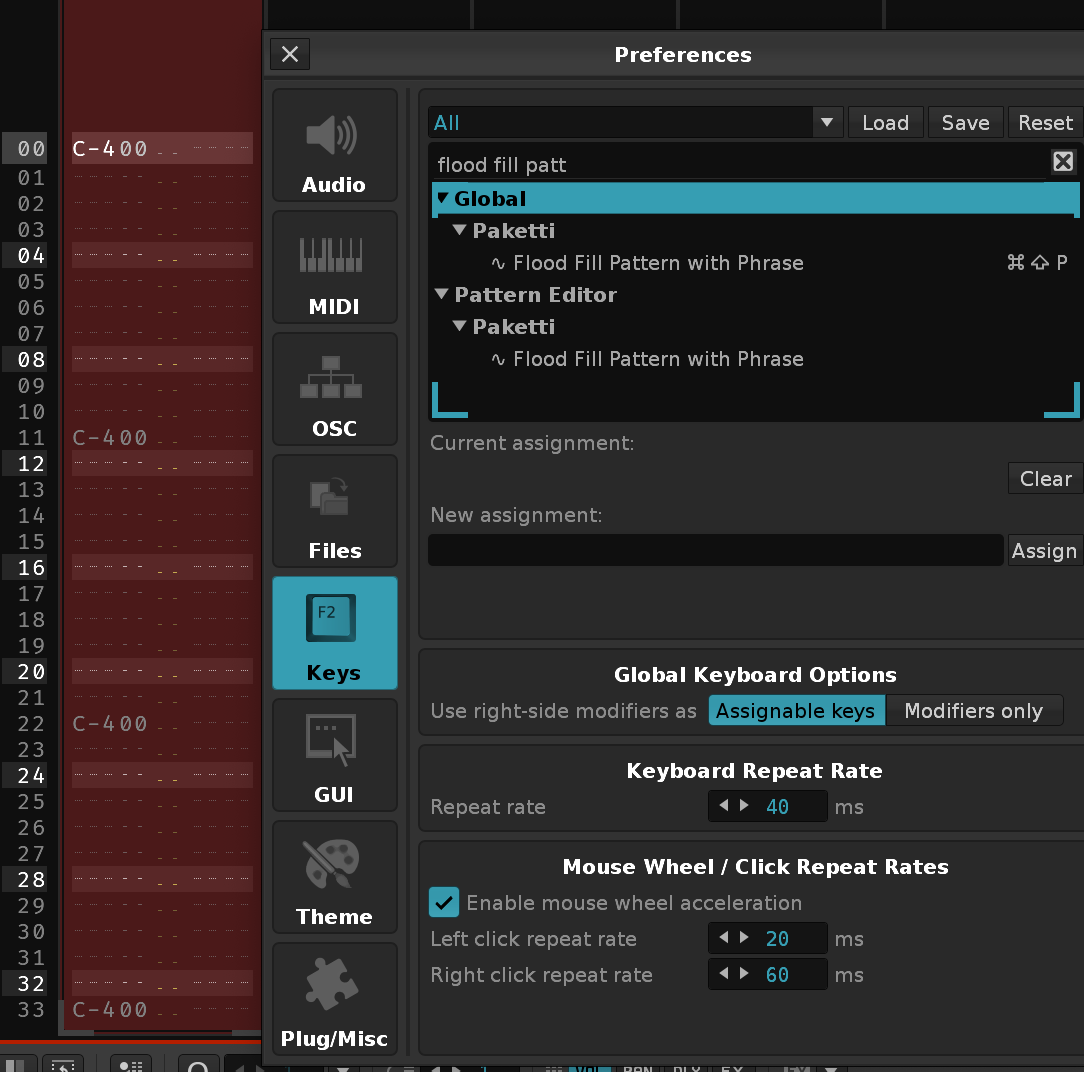Set right-side modifiers to Modifiers only
The width and height of the screenshot is (1084, 1072).
973,711
